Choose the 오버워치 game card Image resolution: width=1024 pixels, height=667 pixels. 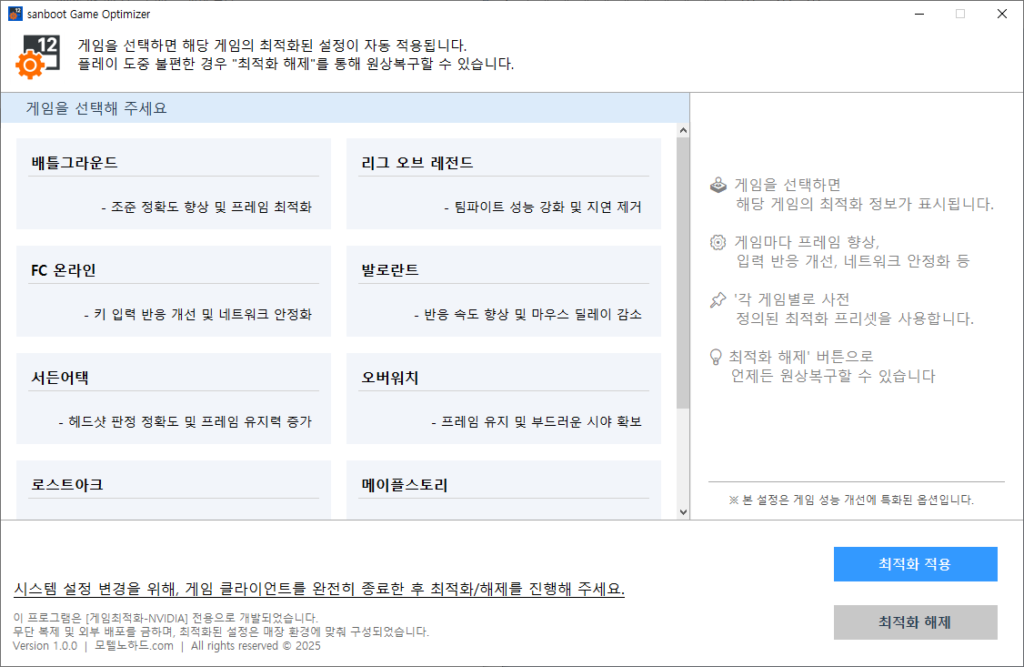[x=503, y=398]
